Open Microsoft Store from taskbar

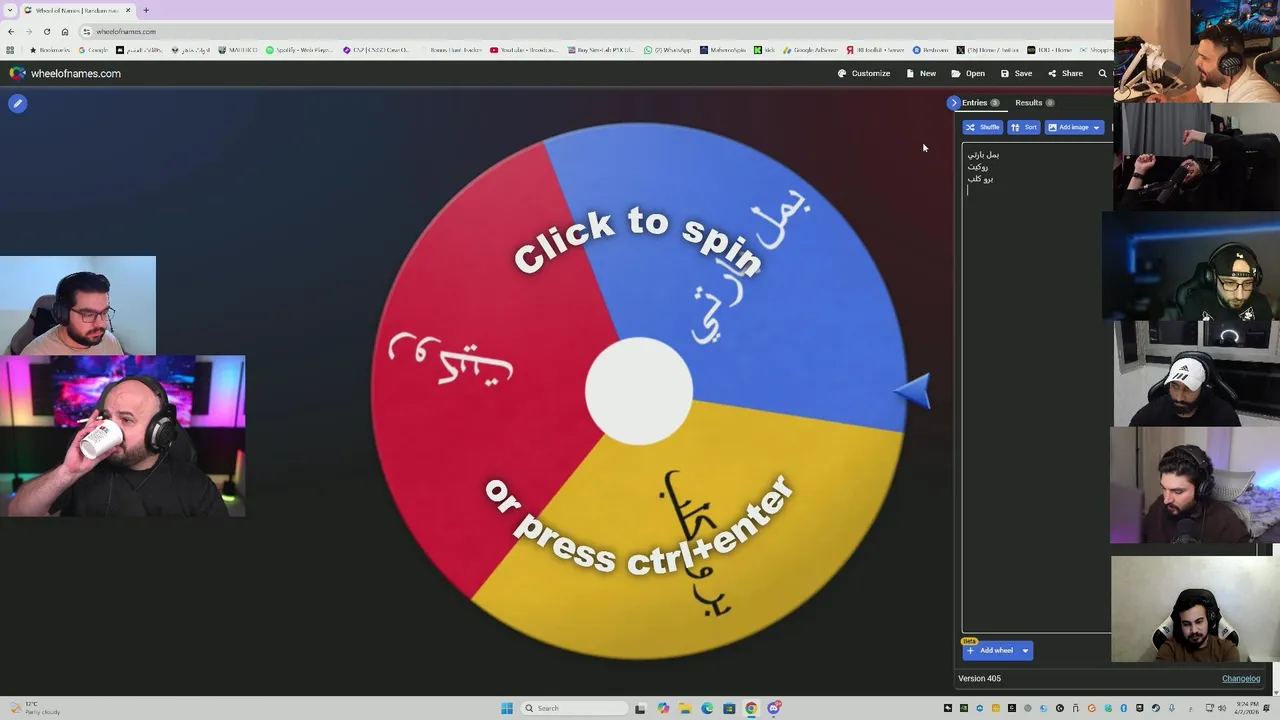click(x=729, y=708)
